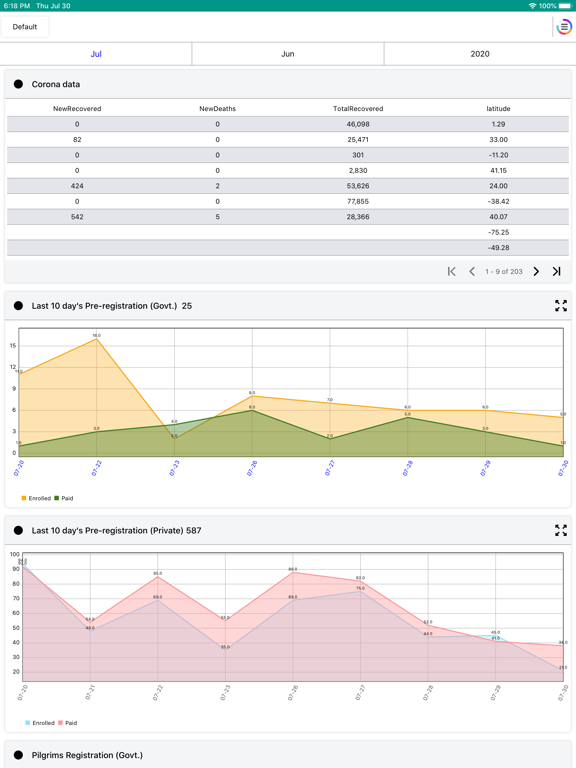Select the 25,471 TotalRecovered cell
The width and height of the screenshot is (576, 768).
point(358,140)
